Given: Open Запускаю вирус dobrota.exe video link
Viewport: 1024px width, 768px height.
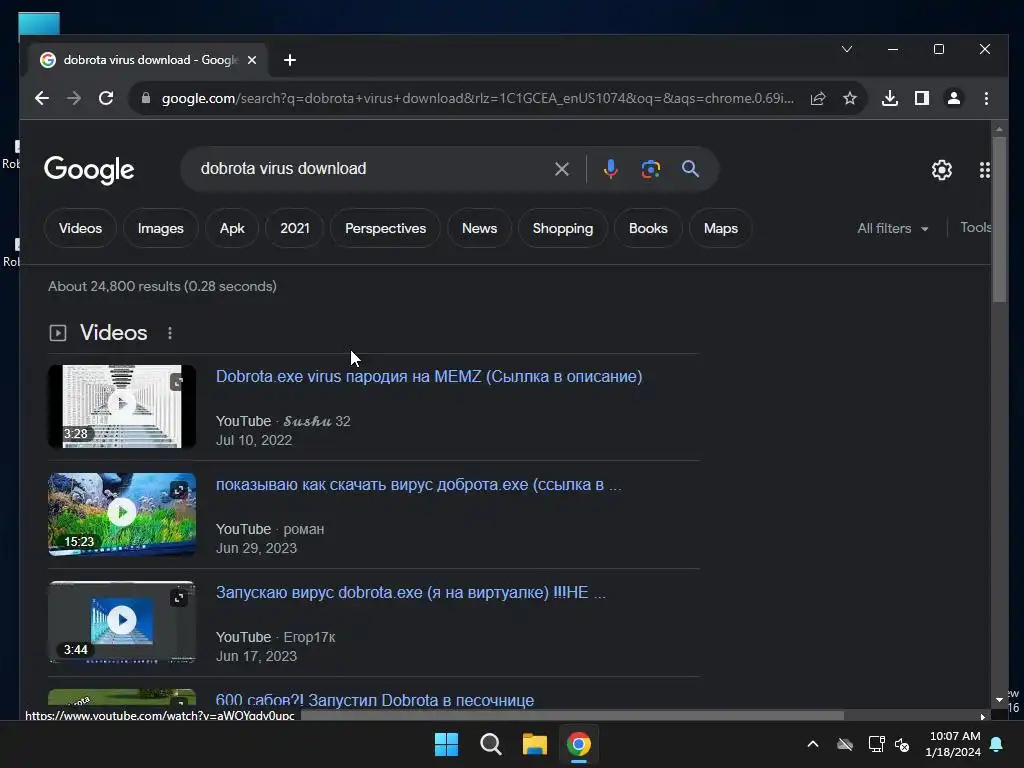Looking at the screenshot, I should [x=411, y=592].
